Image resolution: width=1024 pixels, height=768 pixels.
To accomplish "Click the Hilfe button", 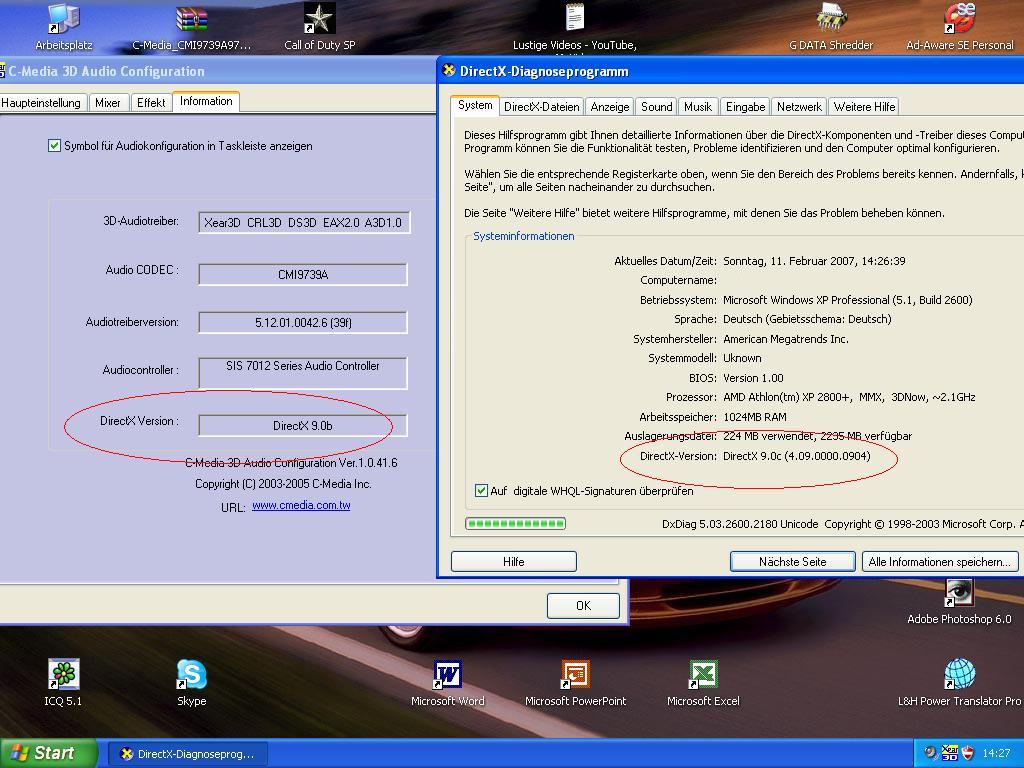I will click(513, 562).
